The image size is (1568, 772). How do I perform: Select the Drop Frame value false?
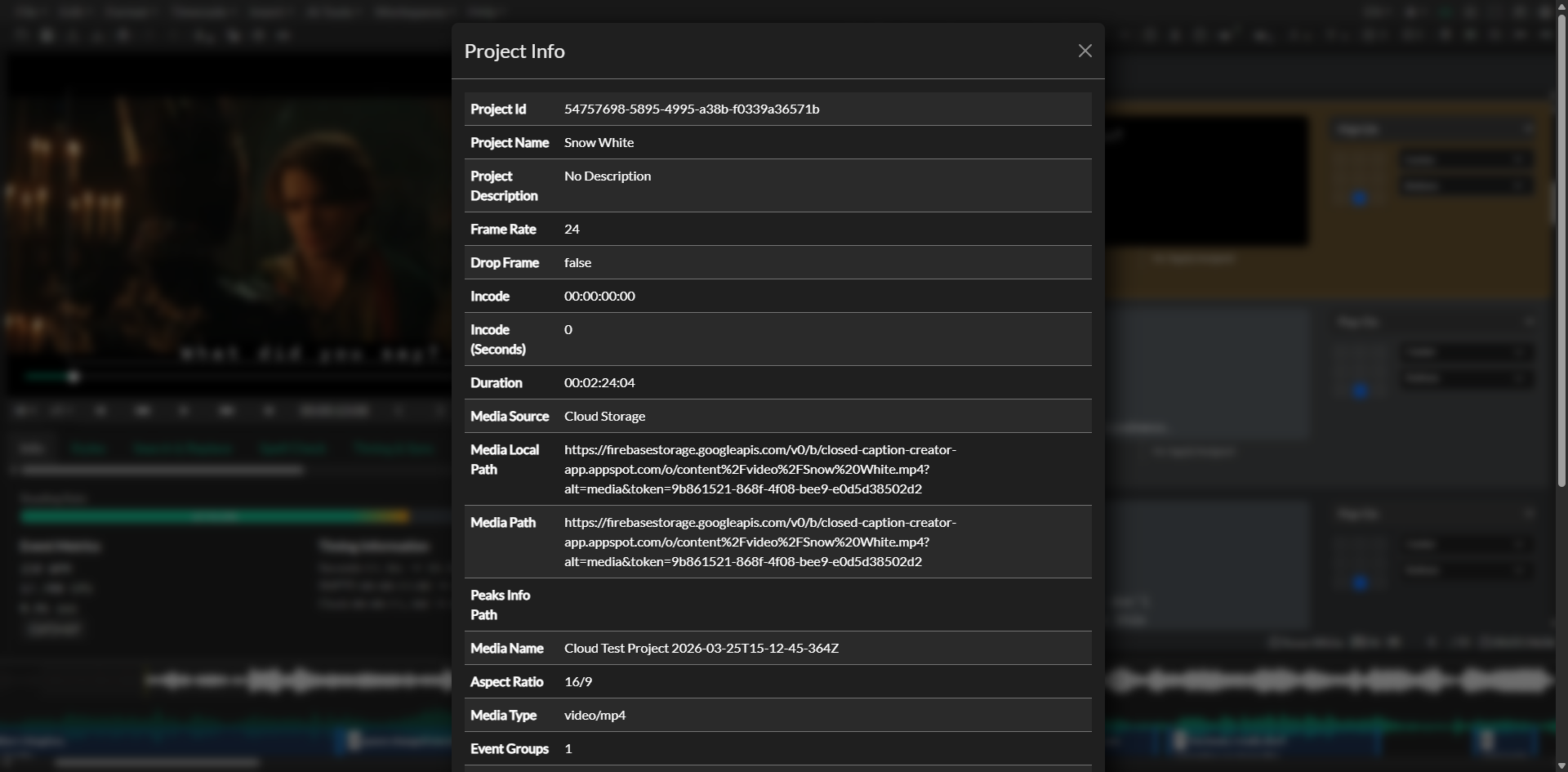point(577,262)
